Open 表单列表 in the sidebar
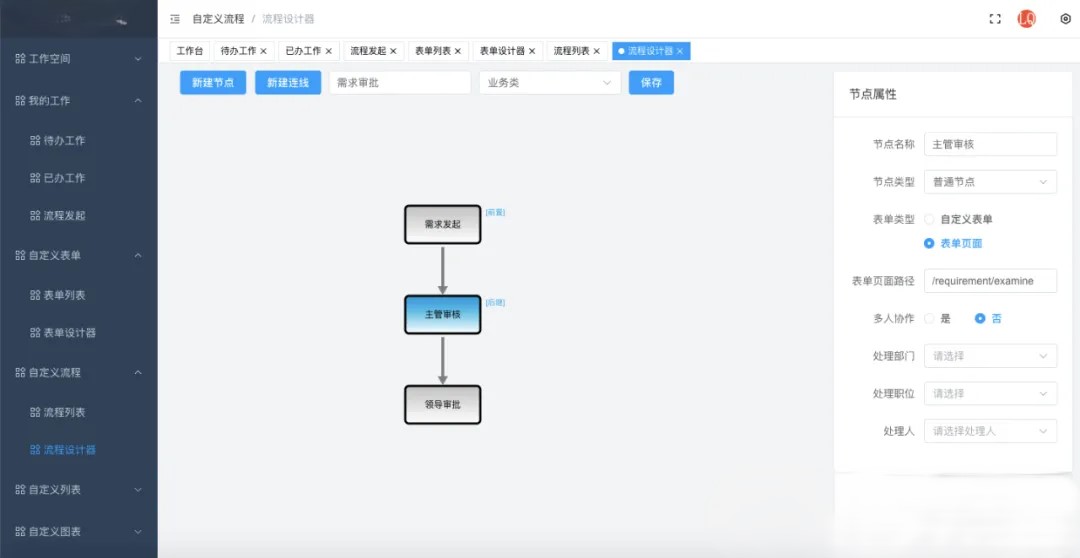 (x=65, y=295)
